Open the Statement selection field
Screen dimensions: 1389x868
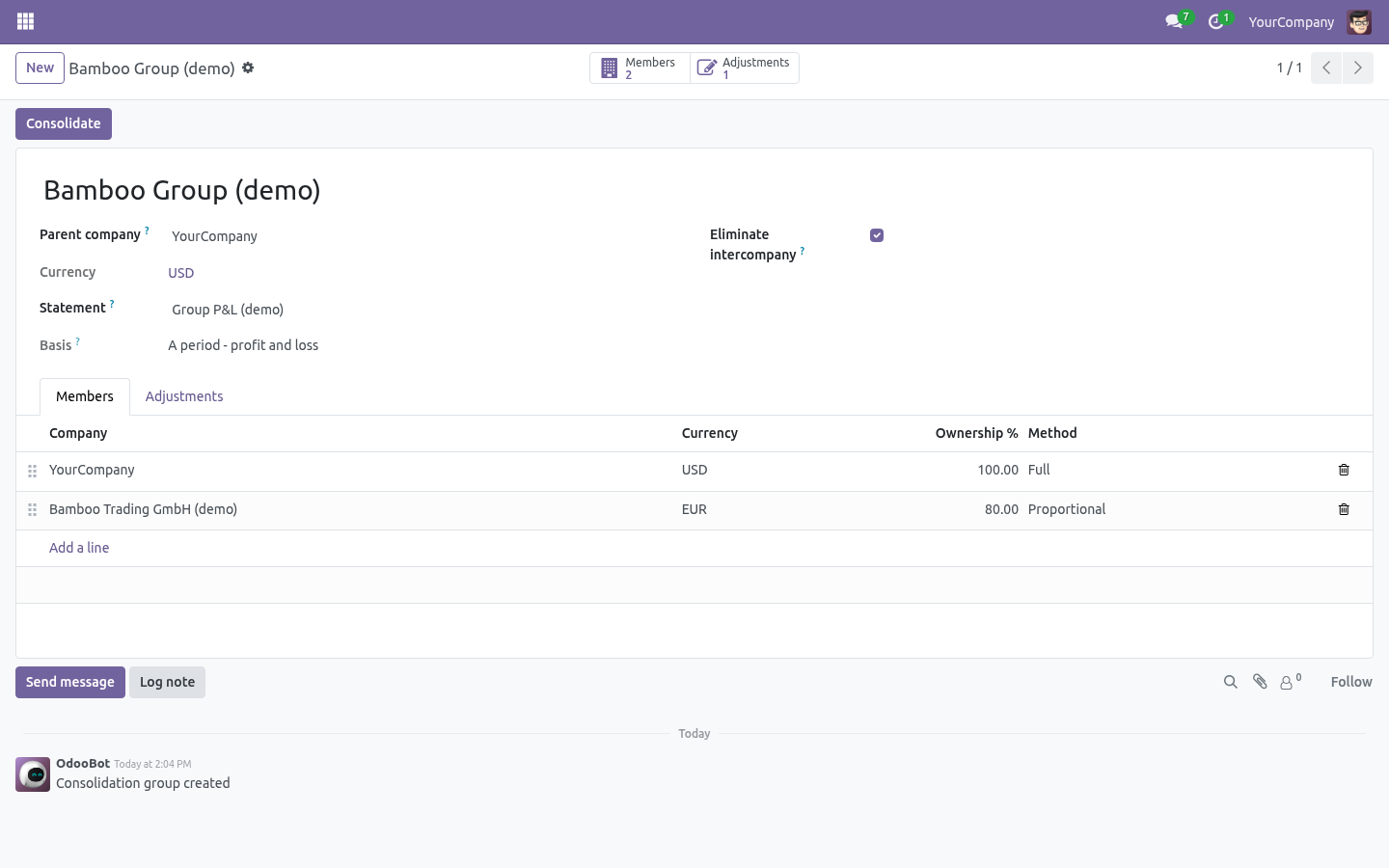[424, 310]
